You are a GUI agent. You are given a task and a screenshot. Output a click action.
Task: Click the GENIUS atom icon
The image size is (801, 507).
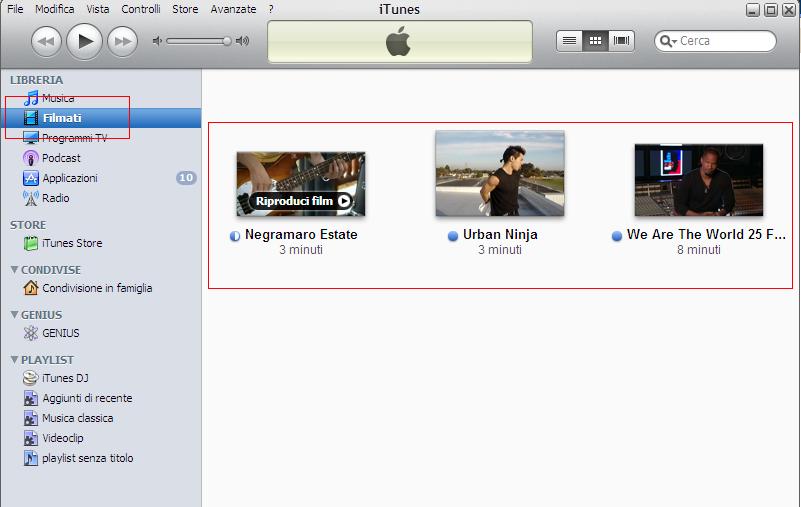tap(31, 333)
